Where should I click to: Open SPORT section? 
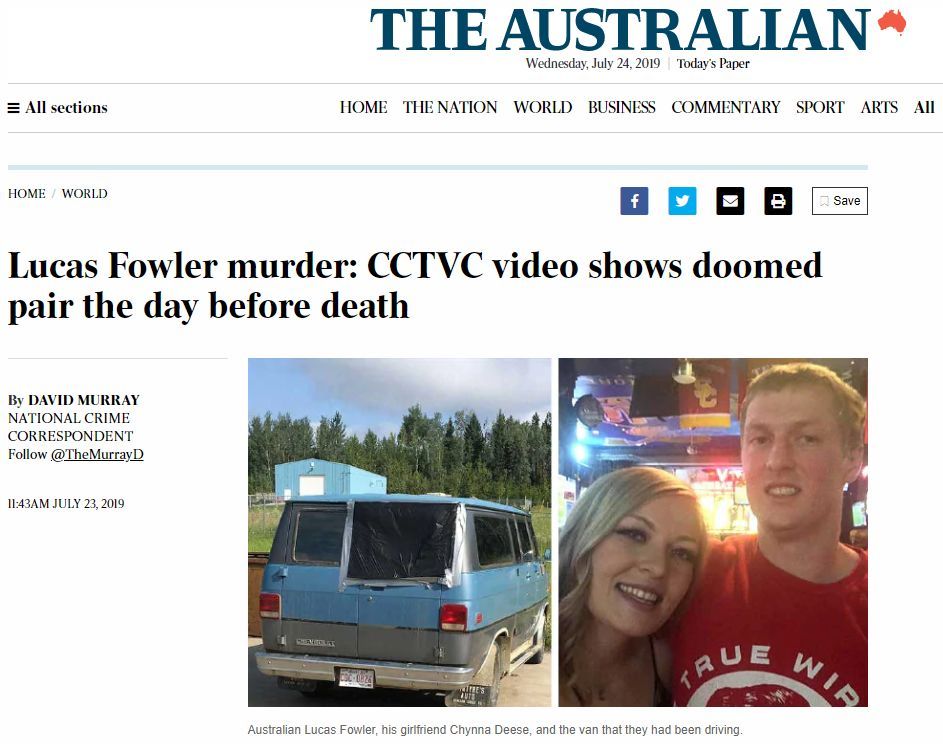pyautogui.click(x=820, y=108)
